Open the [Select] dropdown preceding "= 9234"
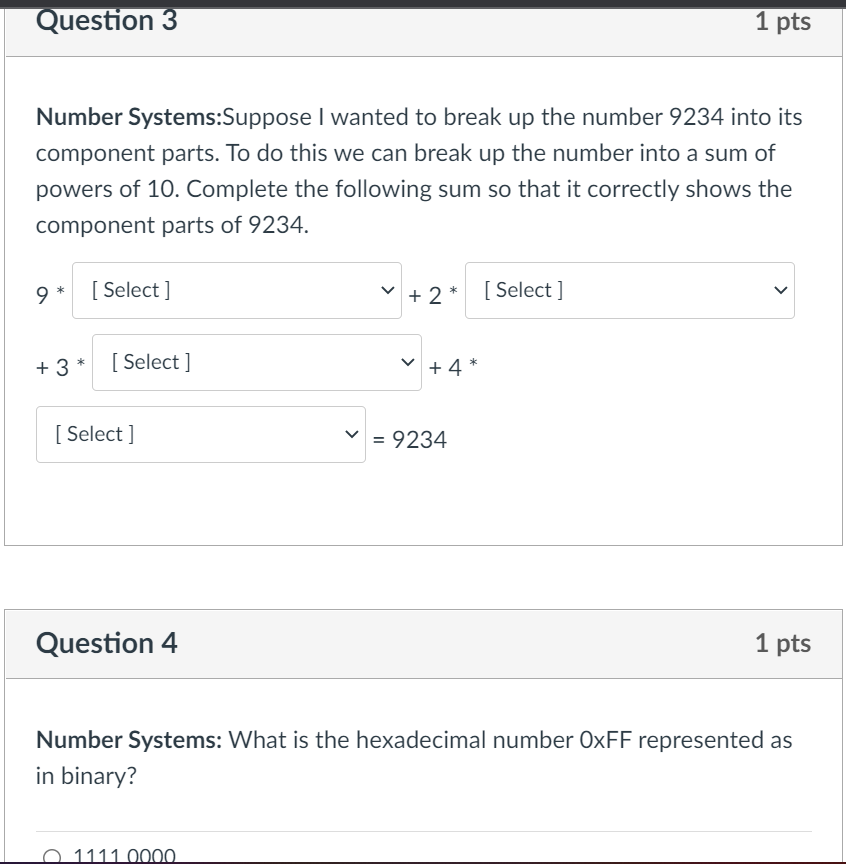This screenshot has width=846, height=864. click(x=200, y=434)
